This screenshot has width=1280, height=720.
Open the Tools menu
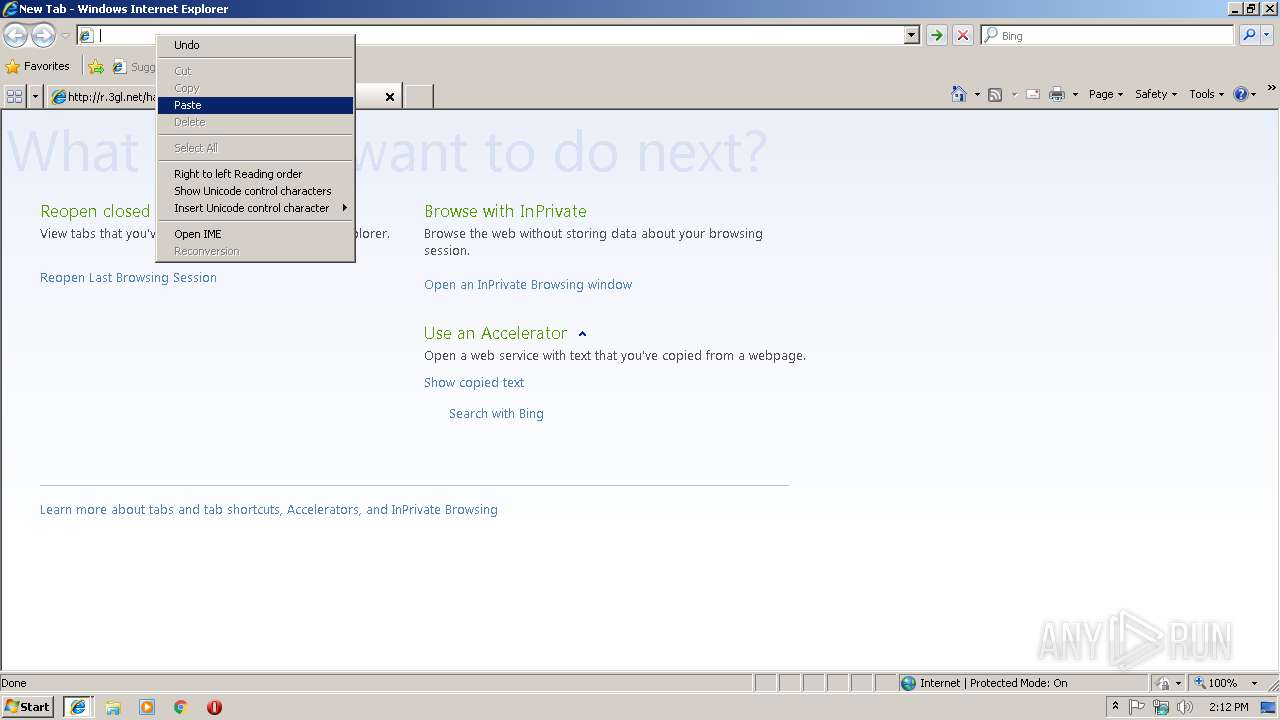(1206, 94)
